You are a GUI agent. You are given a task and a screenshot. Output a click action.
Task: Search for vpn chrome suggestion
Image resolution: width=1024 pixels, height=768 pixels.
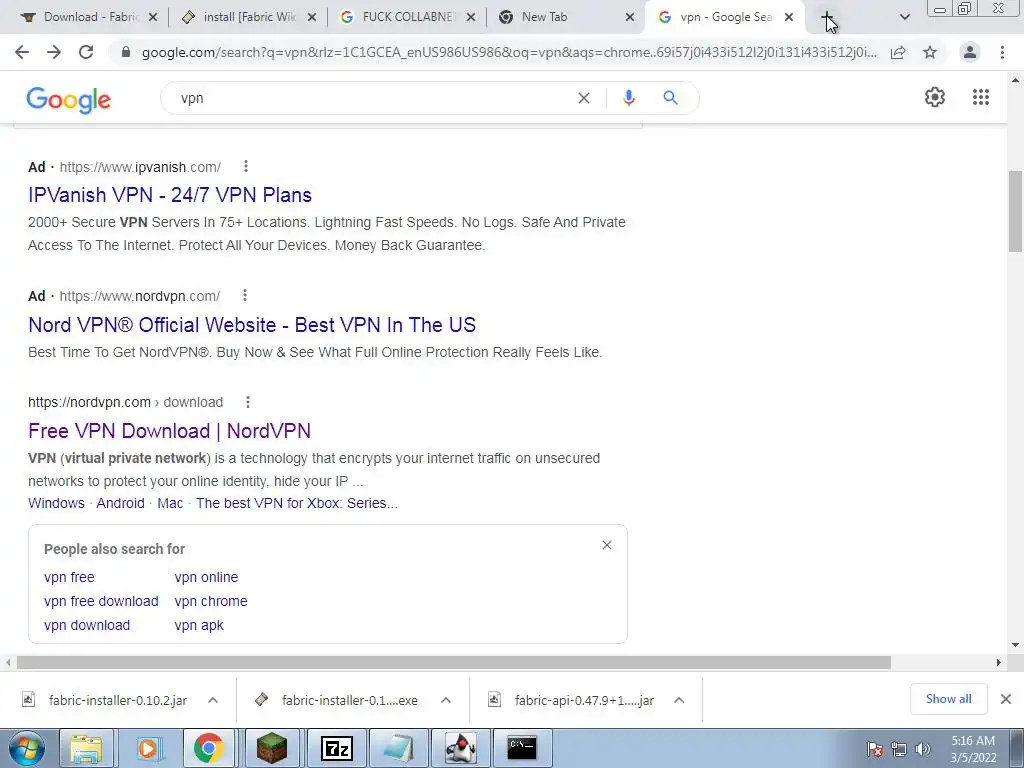[211, 601]
